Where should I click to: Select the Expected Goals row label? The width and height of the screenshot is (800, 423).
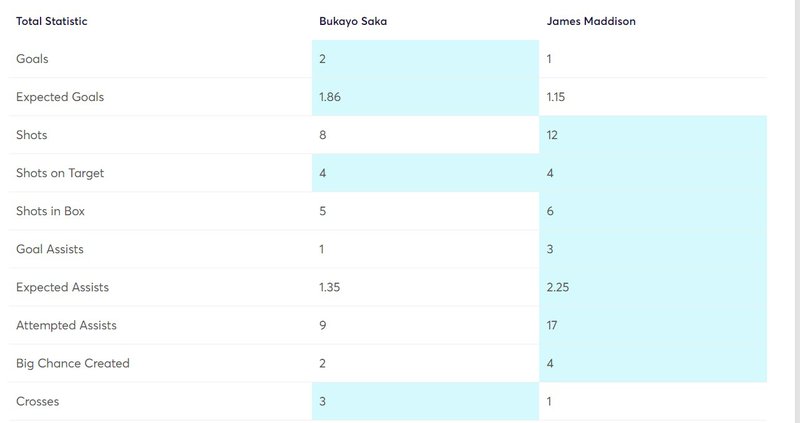pos(60,97)
